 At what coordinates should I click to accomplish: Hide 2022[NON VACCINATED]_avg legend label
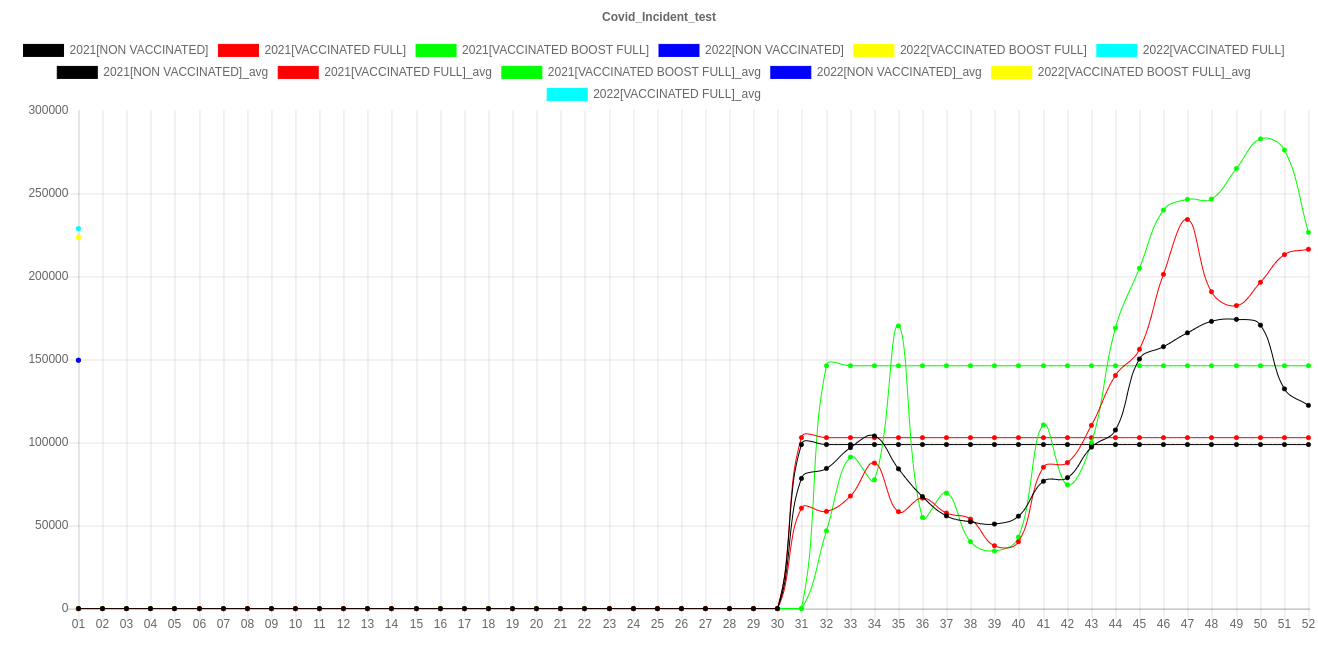898,72
